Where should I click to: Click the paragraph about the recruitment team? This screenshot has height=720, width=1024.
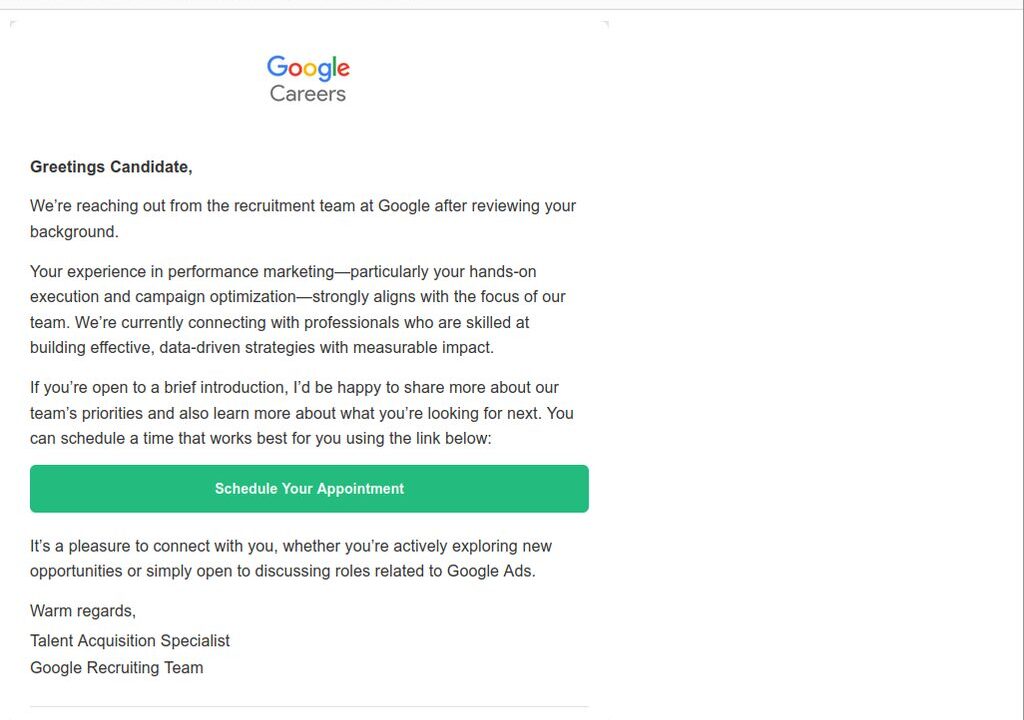point(303,219)
